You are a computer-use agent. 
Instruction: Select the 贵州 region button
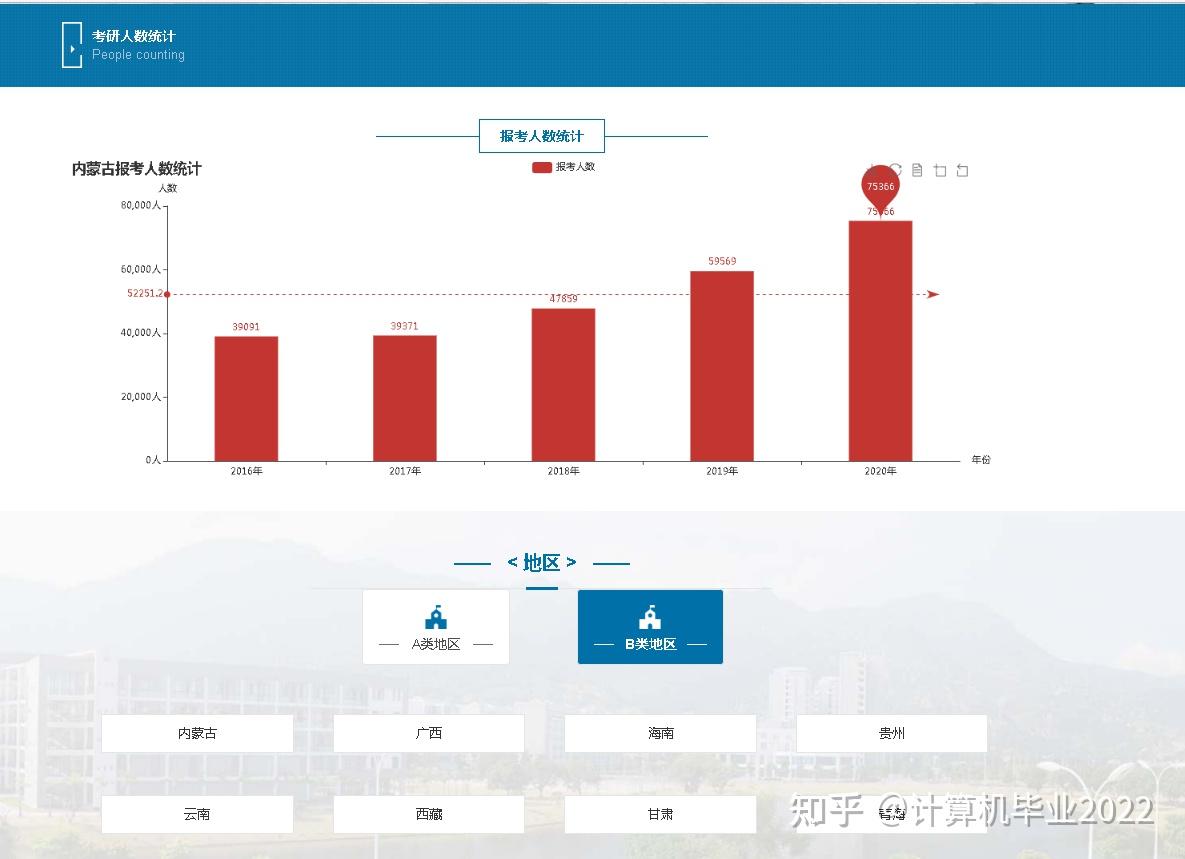point(892,733)
